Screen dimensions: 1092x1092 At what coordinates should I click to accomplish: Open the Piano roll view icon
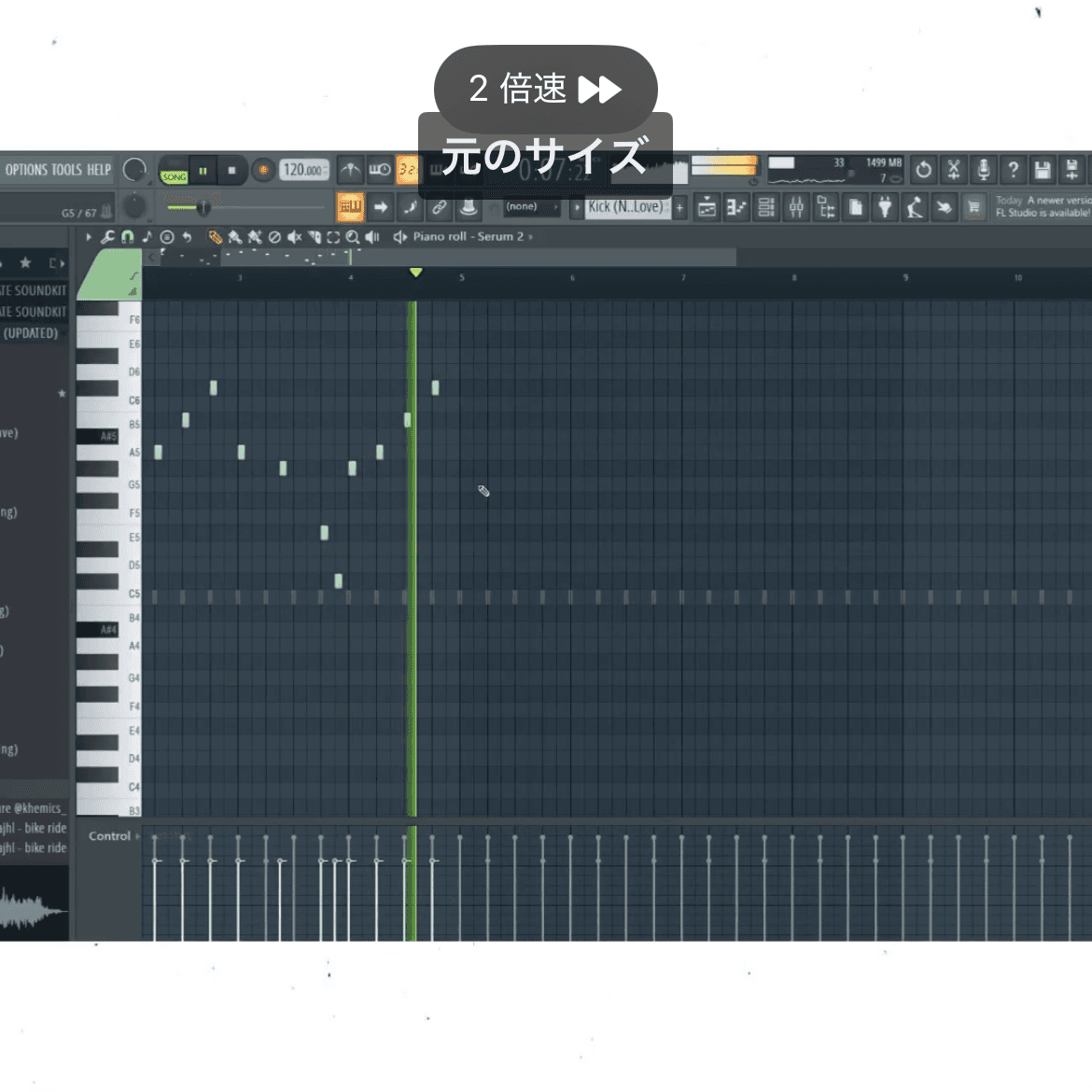(736, 207)
